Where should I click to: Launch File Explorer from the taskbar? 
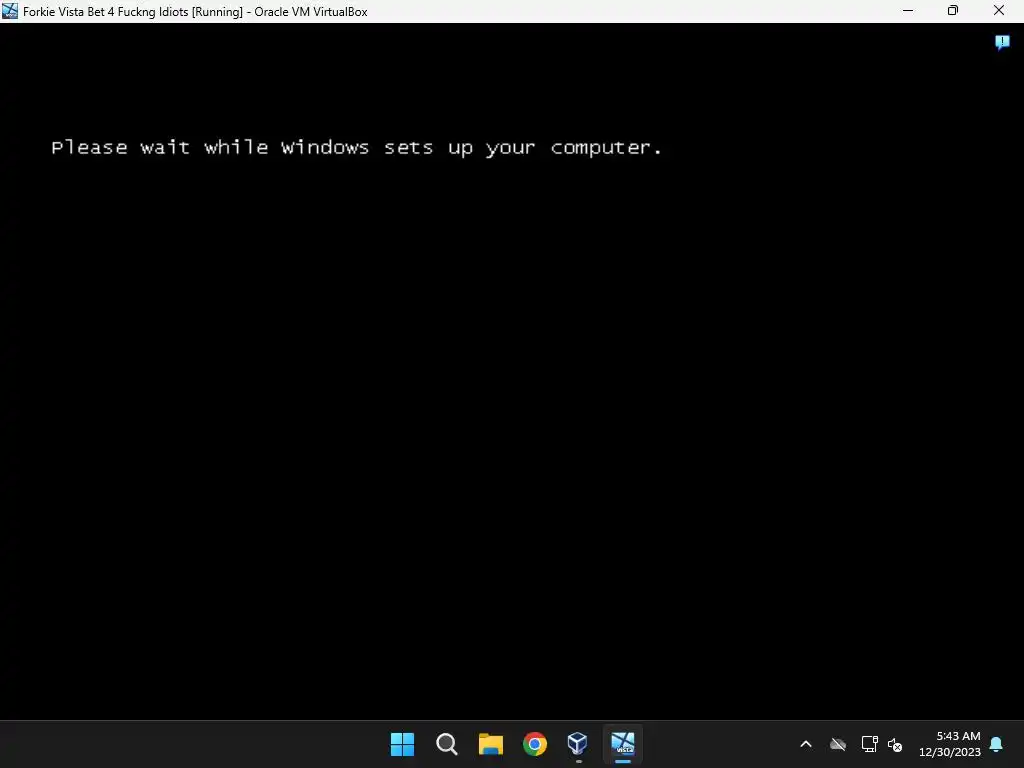click(x=490, y=744)
